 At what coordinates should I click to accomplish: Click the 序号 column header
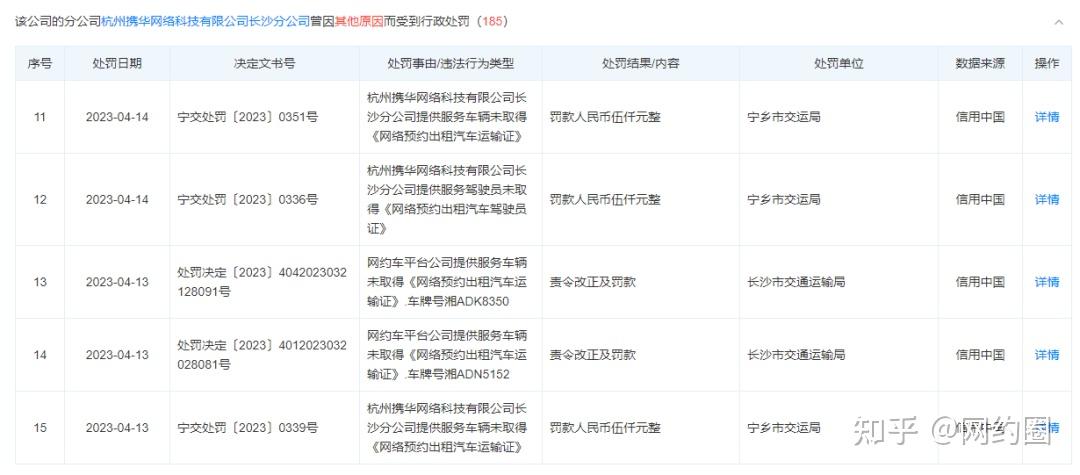pos(40,63)
